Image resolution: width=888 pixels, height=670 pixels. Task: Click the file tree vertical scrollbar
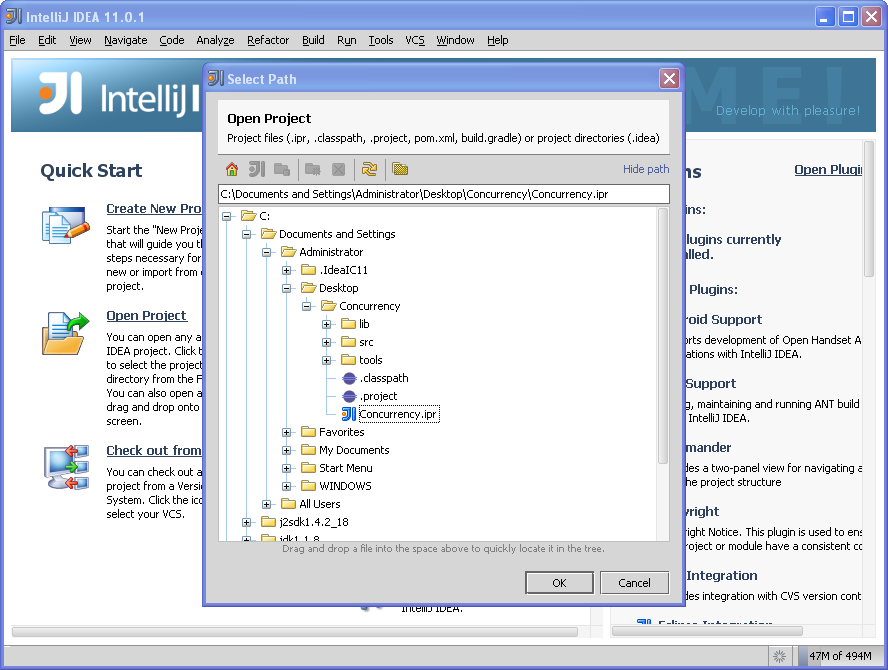click(x=663, y=335)
